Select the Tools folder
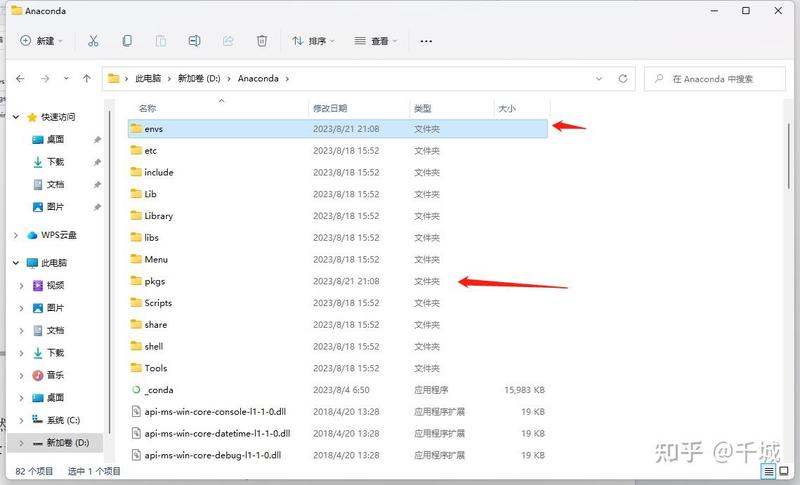The height and width of the screenshot is (485, 800). point(338,368)
